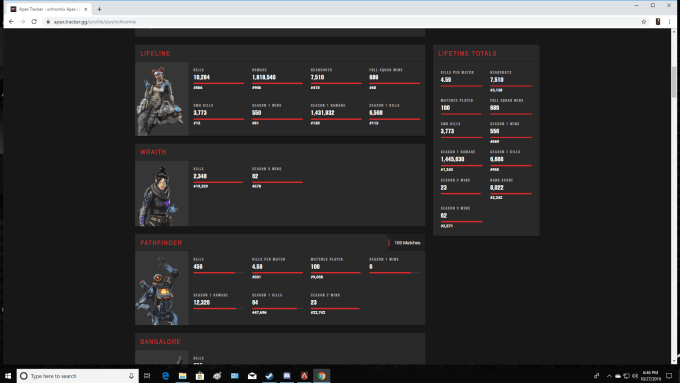Viewport: 680px width, 383px height.
Task: Open the Windows Start menu
Action: [8, 376]
